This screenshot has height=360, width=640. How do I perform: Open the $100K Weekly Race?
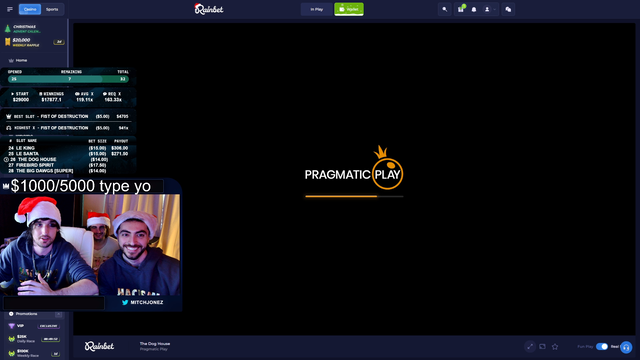click(28, 353)
